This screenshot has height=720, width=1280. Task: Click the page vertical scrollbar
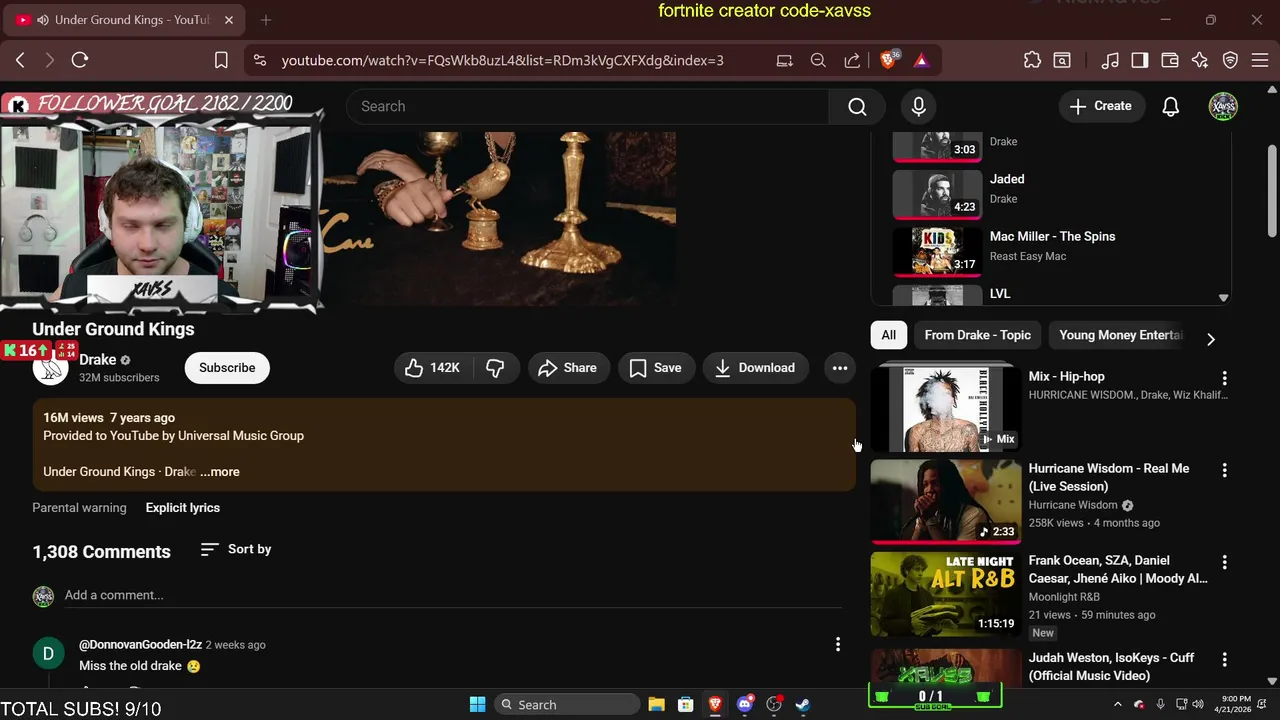pos(1272,192)
